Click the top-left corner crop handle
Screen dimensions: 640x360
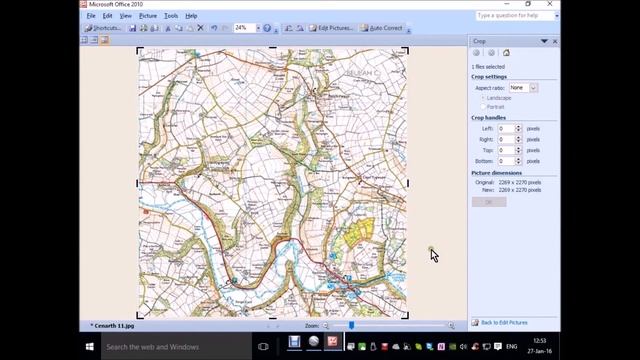pyautogui.click(x=140, y=51)
